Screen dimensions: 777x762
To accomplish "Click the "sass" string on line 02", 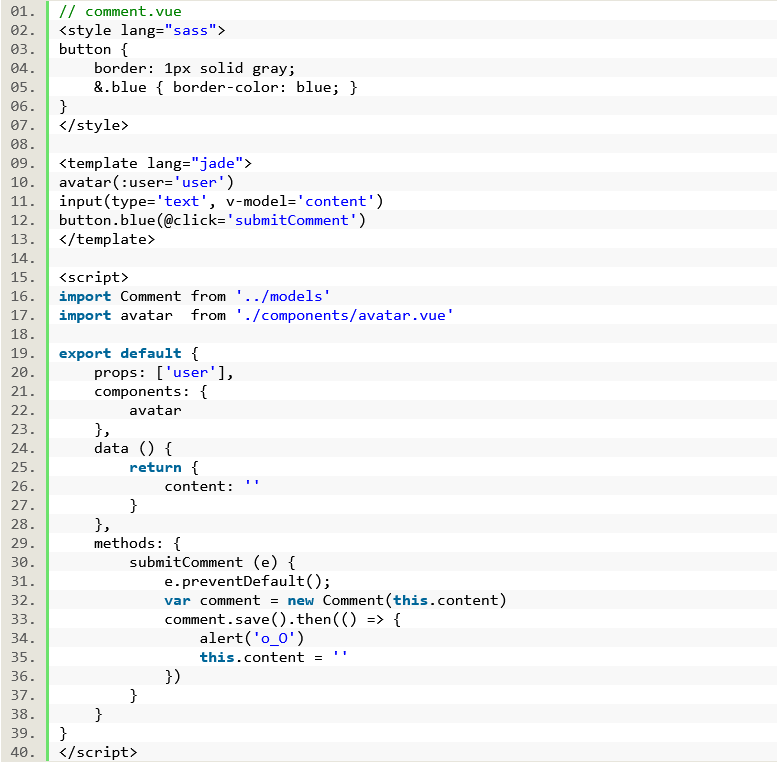I will point(190,30).
